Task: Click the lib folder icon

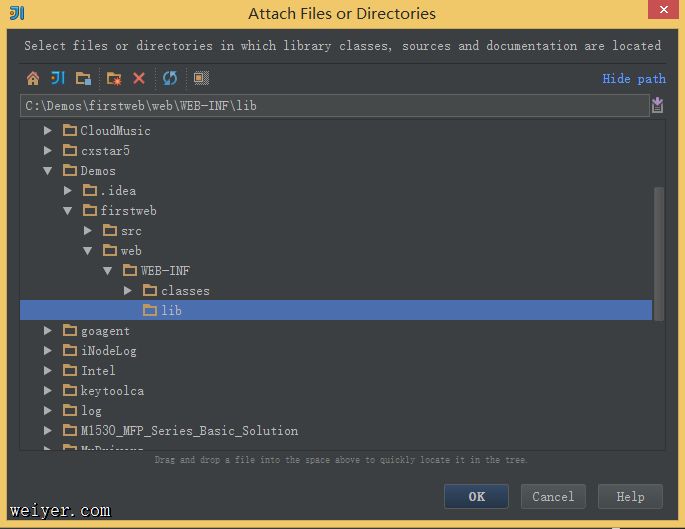Action: point(150,310)
